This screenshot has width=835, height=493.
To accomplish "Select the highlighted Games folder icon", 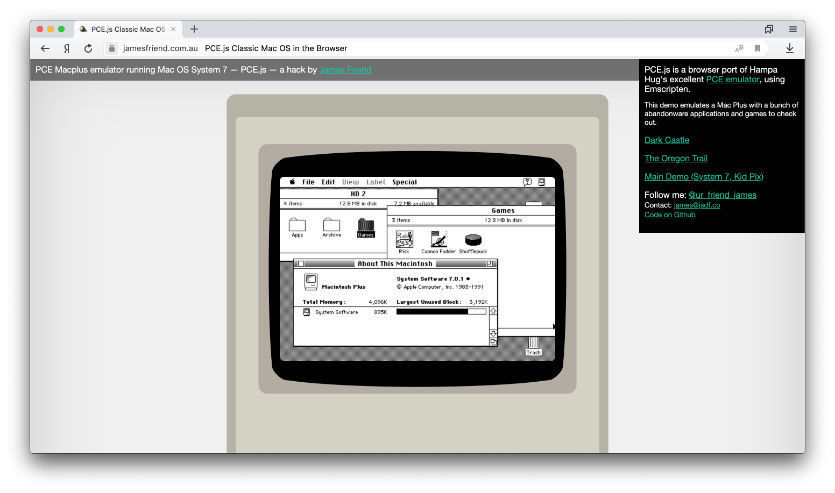I will [x=365, y=227].
